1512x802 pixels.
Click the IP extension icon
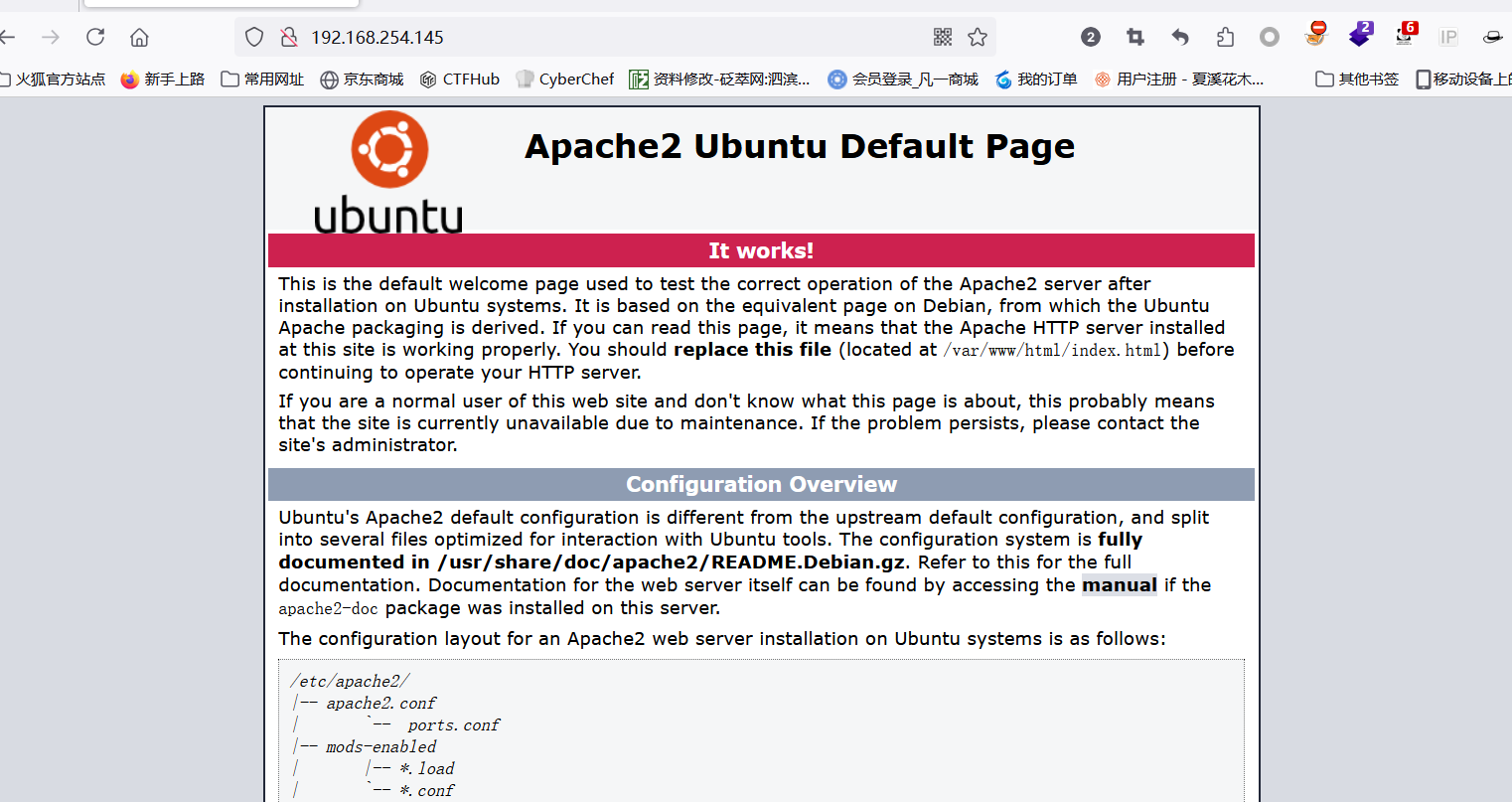tap(1448, 37)
